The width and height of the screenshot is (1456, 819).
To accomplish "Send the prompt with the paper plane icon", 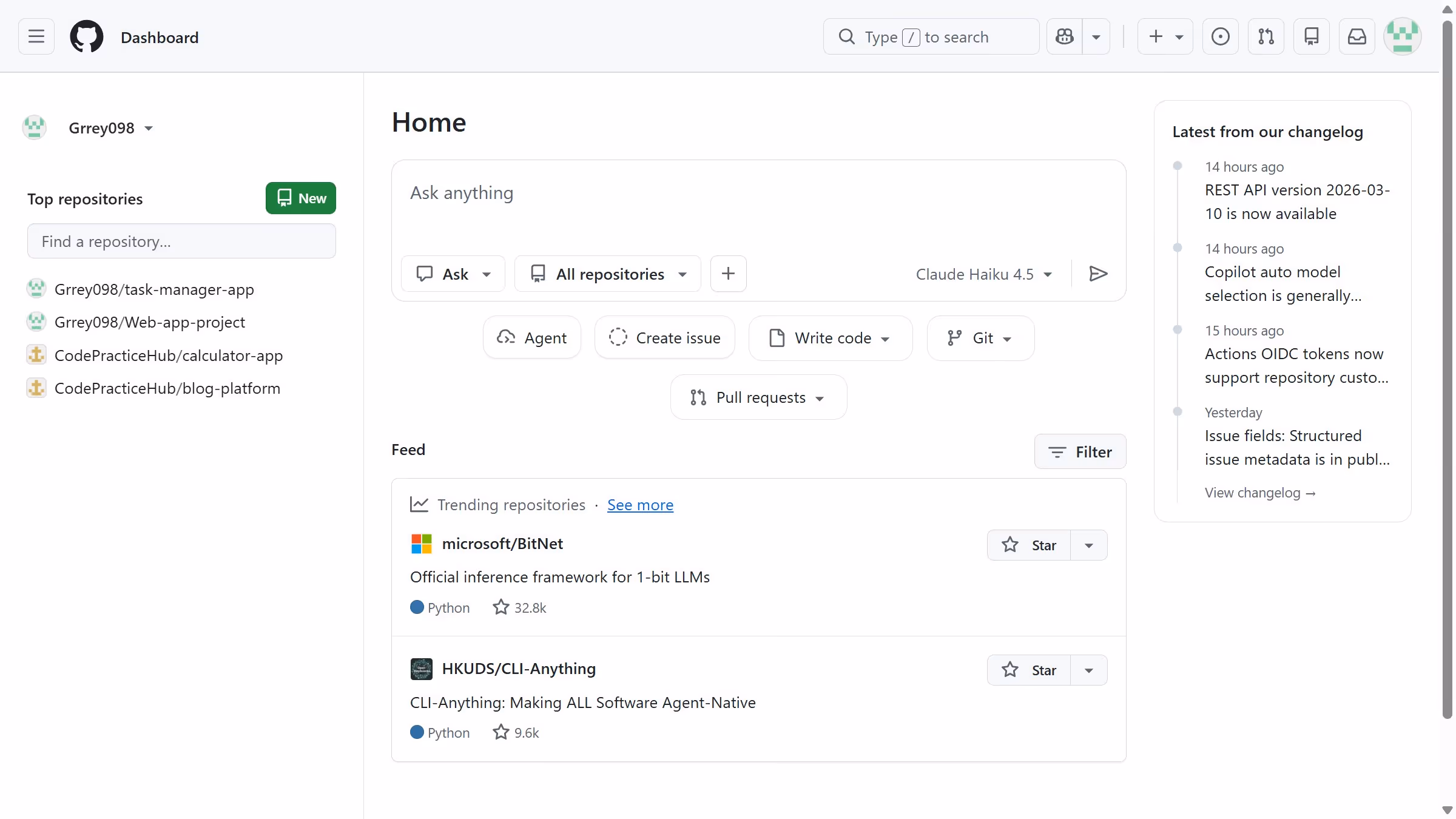I will click(x=1098, y=274).
